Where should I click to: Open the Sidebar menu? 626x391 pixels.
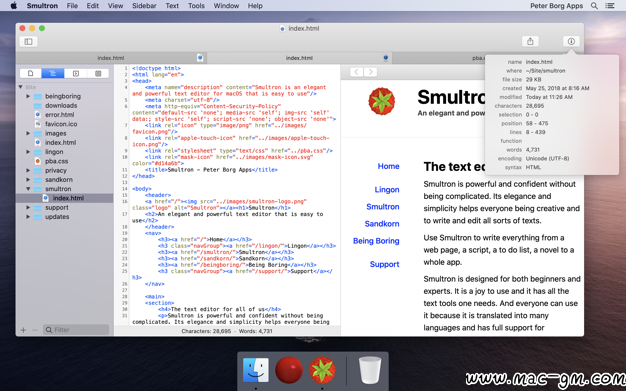[x=144, y=6]
